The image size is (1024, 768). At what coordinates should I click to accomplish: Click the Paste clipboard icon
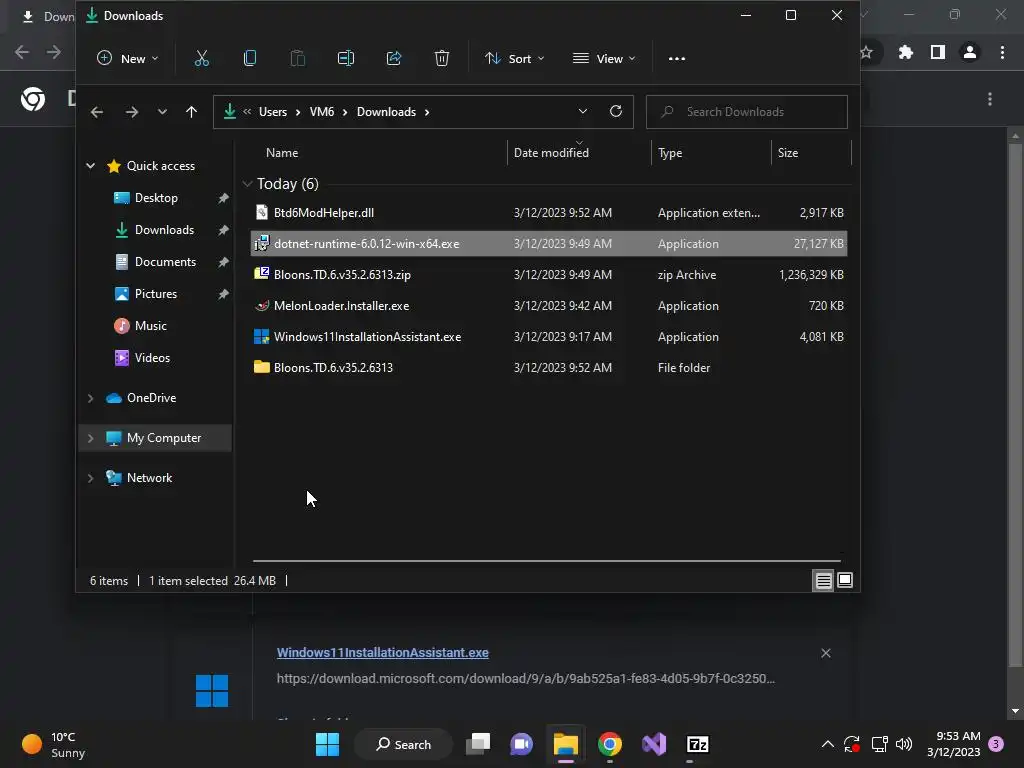(297, 58)
